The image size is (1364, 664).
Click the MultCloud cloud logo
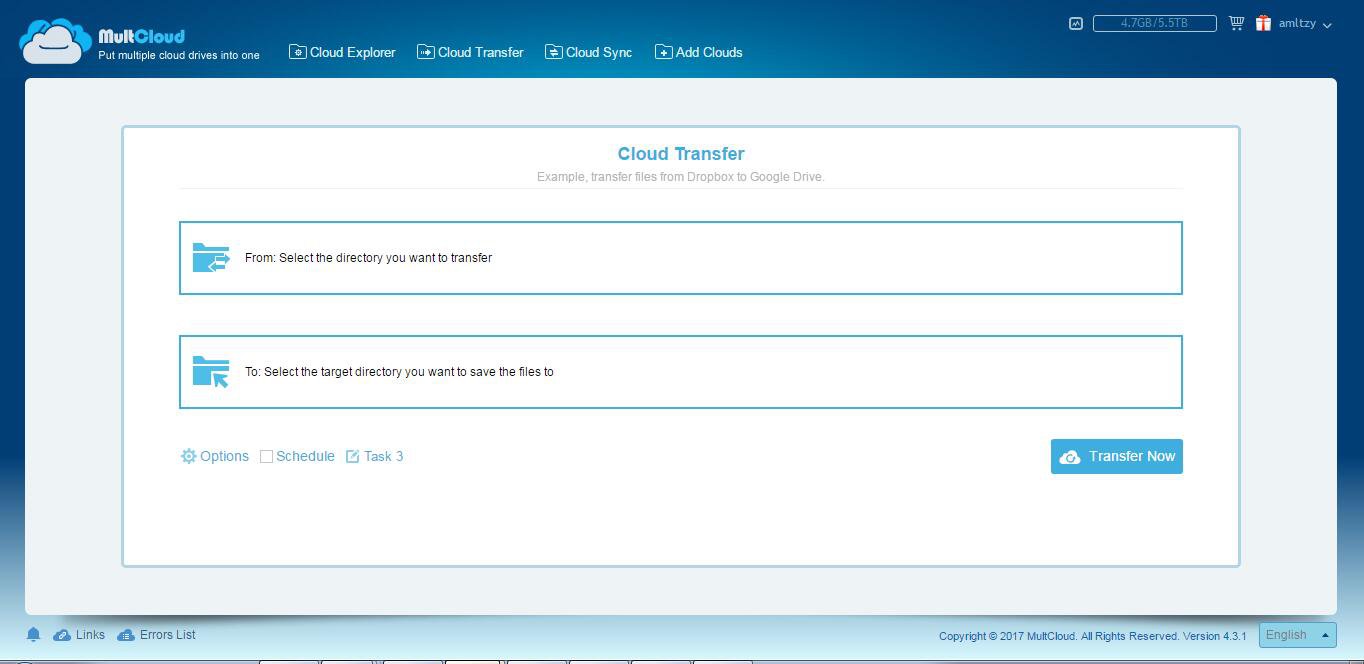(56, 41)
